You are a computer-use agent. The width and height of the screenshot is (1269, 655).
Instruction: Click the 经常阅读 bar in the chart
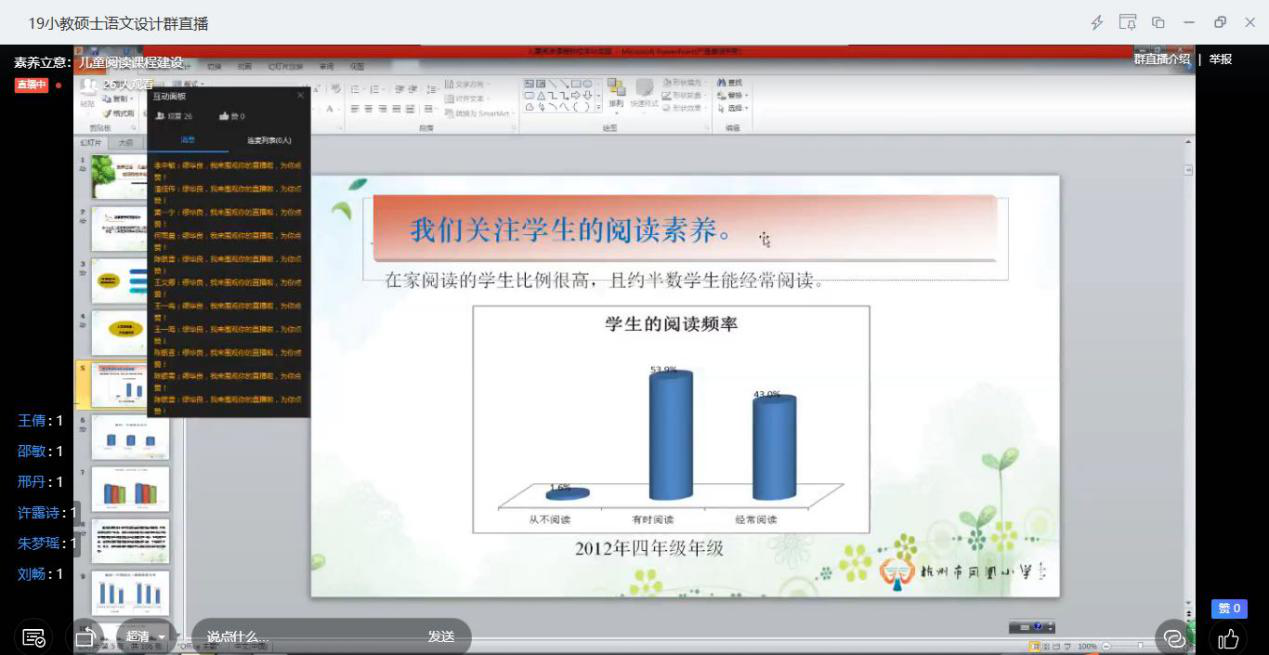tap(774, 447)
